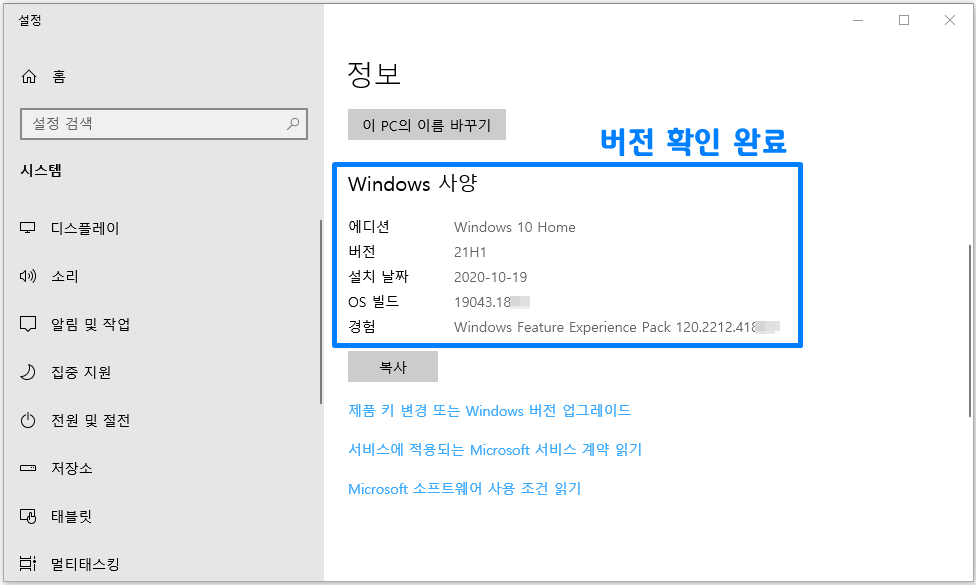Click the 정보 page title

pyautogui.click(x=373, y=74)
